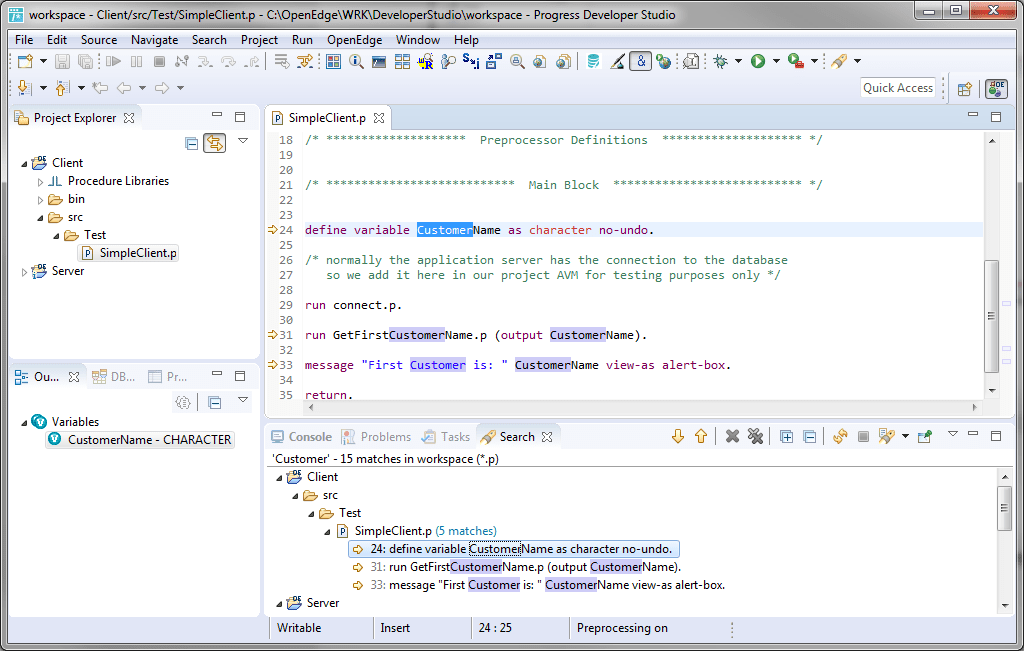Open Debug configurations dropdown arrow
The width and height of the screenshot is (1024, 651).
[x=739, y=61]
